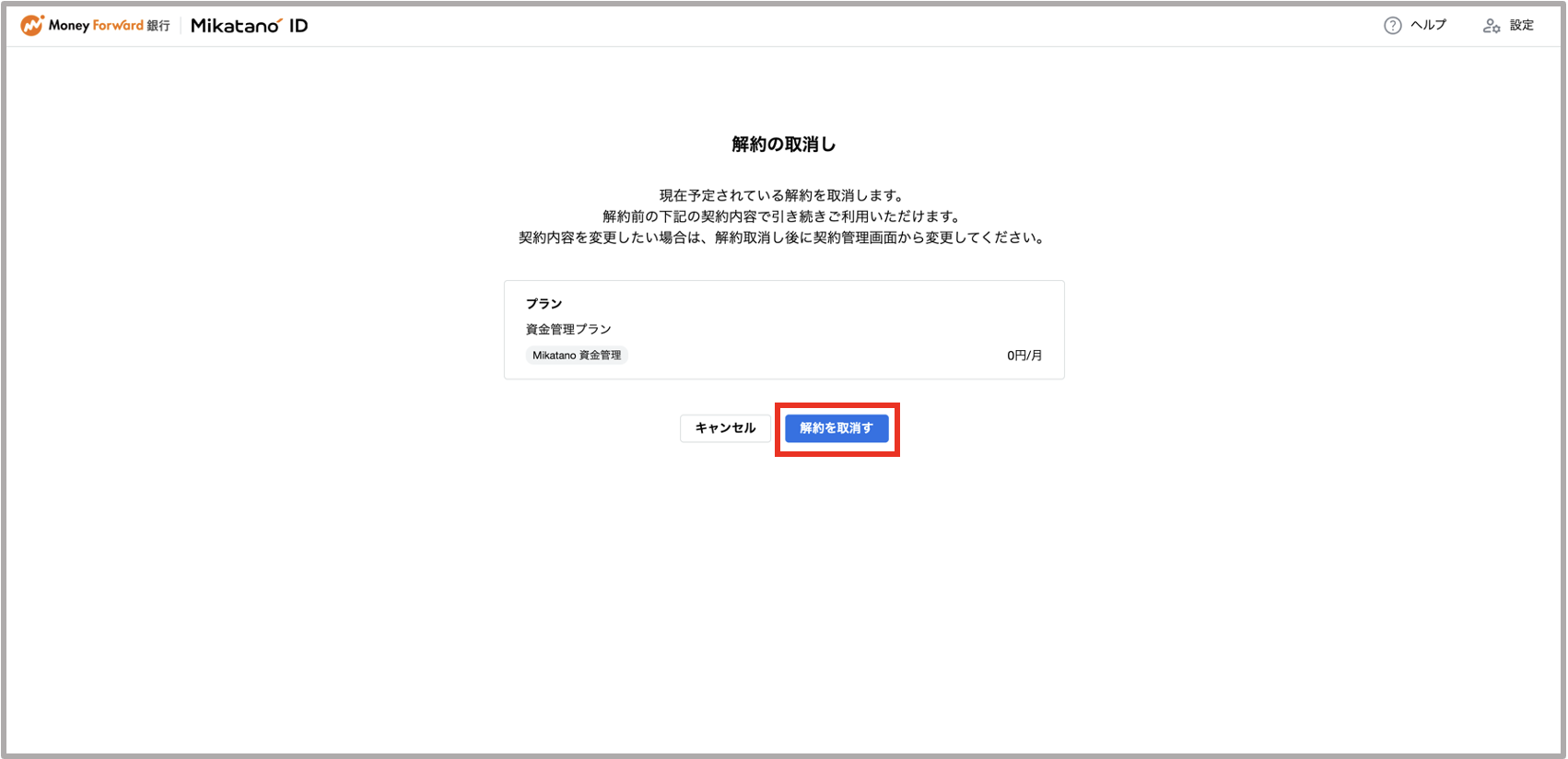This screenshot has height=759, width=1568.
Task: Click the settings user gear icon
Action: (1492, 26)
